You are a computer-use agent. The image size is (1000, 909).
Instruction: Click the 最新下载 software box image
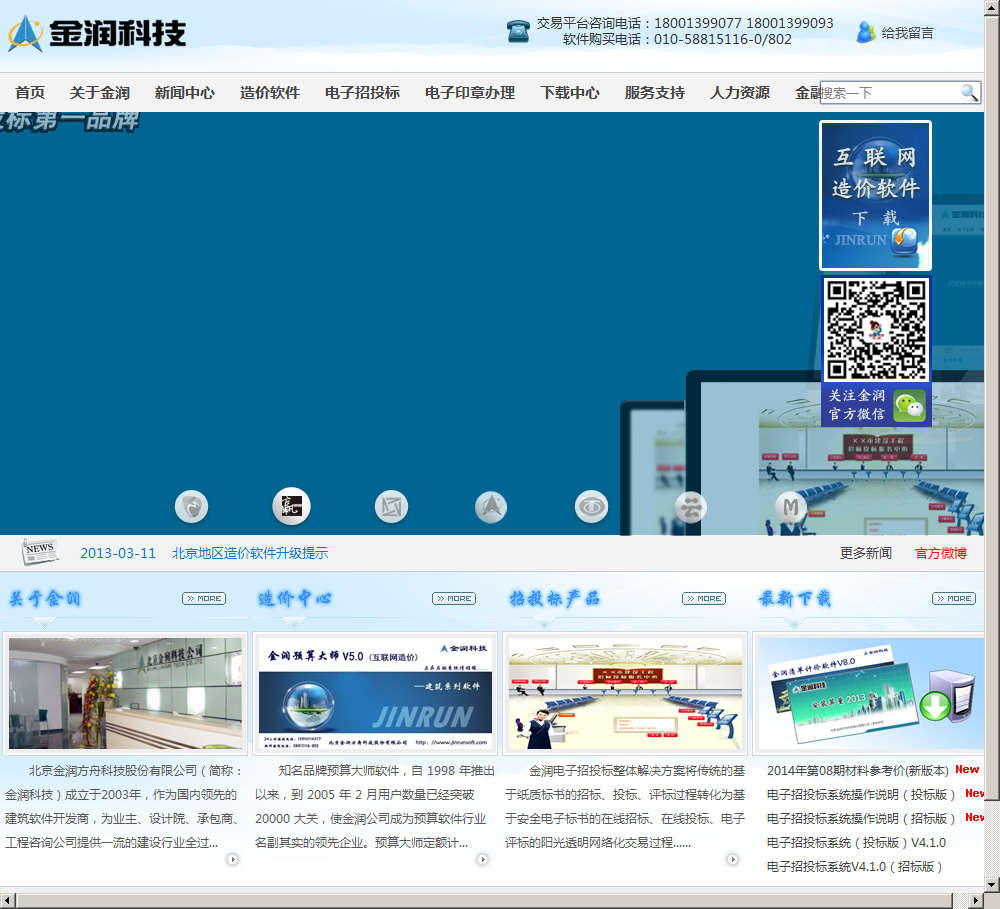(x=871, y=693)
